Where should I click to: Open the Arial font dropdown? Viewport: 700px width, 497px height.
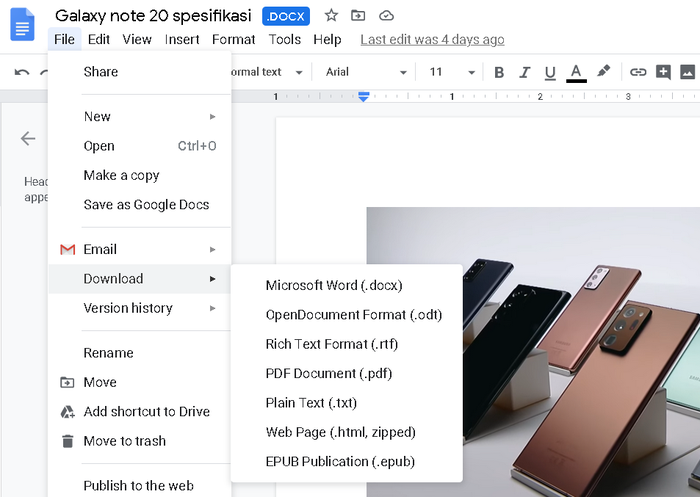point(366,72)
